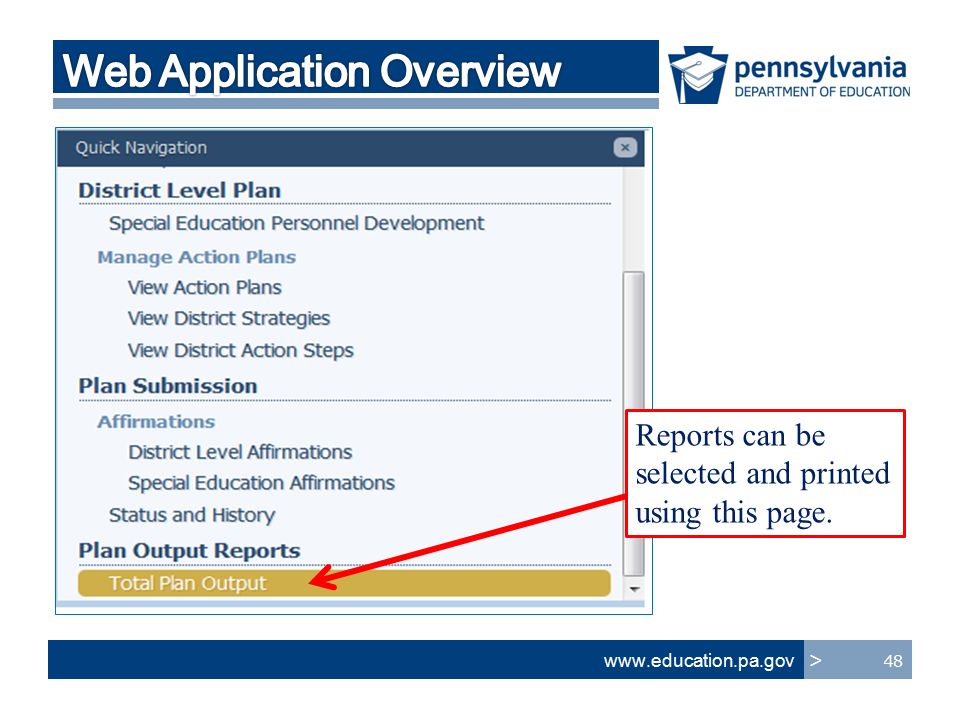
Task: Open District Level Affirmations
Action: pos(240,452)
